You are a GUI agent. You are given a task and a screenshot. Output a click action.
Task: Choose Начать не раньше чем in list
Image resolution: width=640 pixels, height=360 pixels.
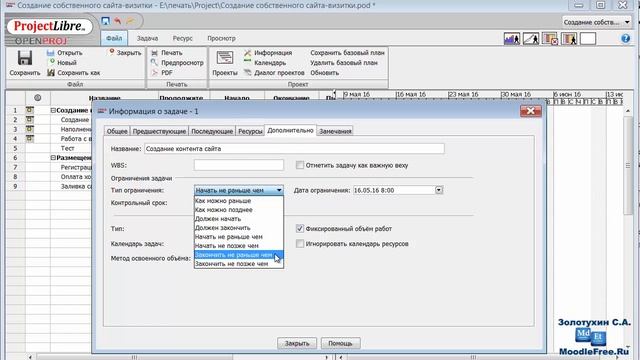coord(239,237)
